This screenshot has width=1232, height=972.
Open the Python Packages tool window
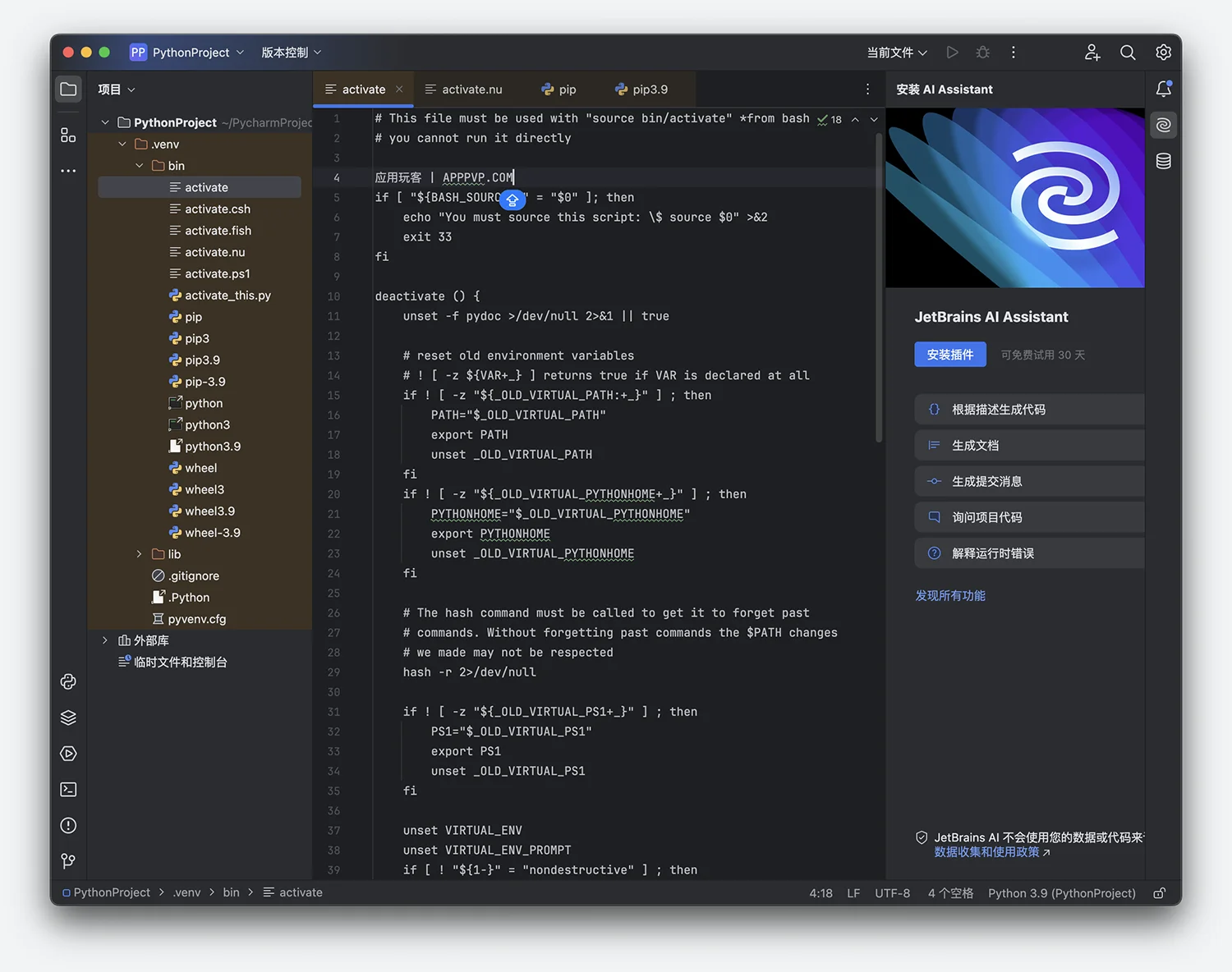click(x=68, y=681)
